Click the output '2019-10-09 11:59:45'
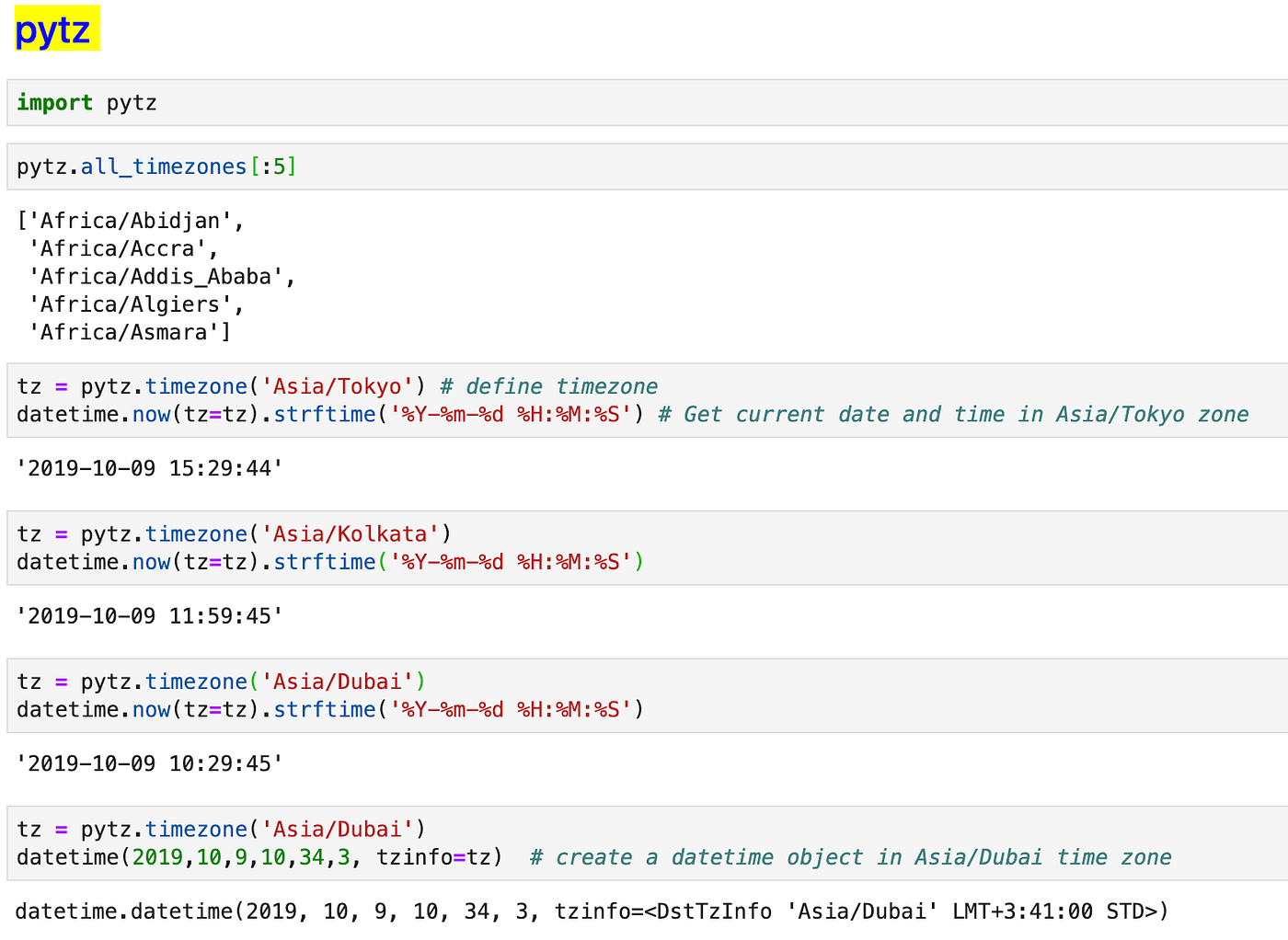1288x940 pixels. click(x=150, y=616)
